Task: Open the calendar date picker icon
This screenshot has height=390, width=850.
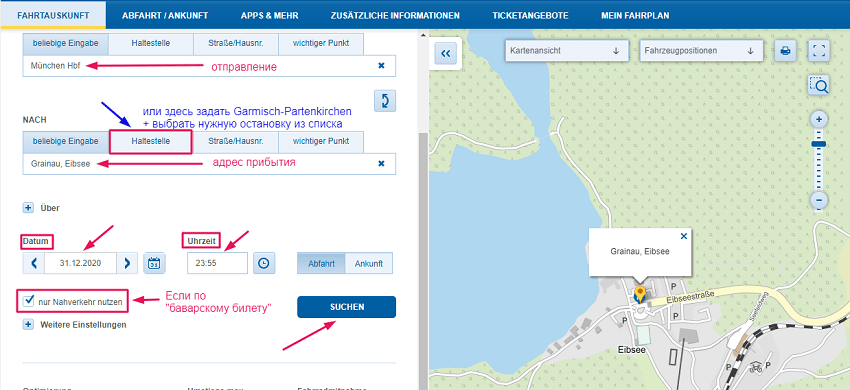Action: (154, 263)
